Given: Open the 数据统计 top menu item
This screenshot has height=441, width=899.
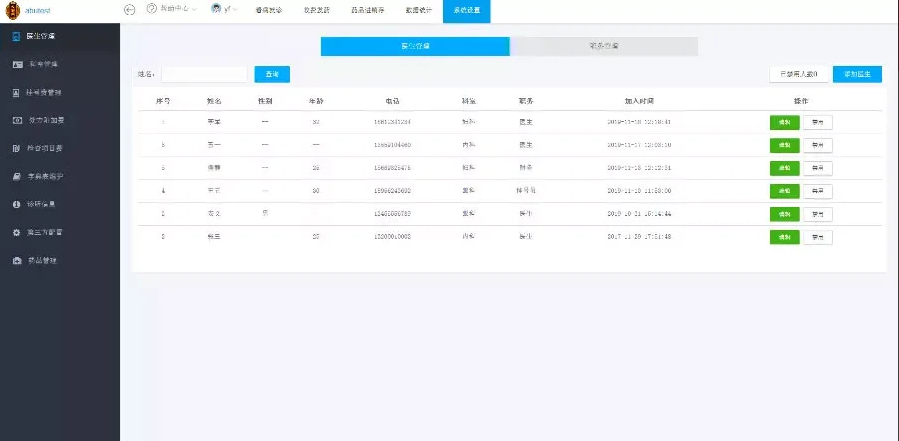Looking at the screenshot, I should coord(419,10).
